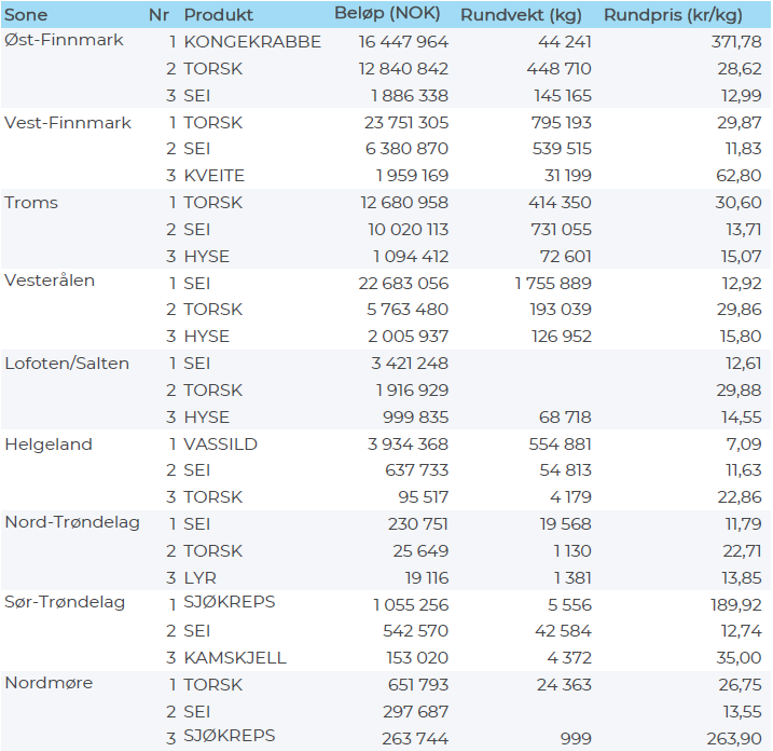The width and height of the screenshot is (773, 751).
Task: Click the 23 751 305 amount cell
Action: pos(402,122)
